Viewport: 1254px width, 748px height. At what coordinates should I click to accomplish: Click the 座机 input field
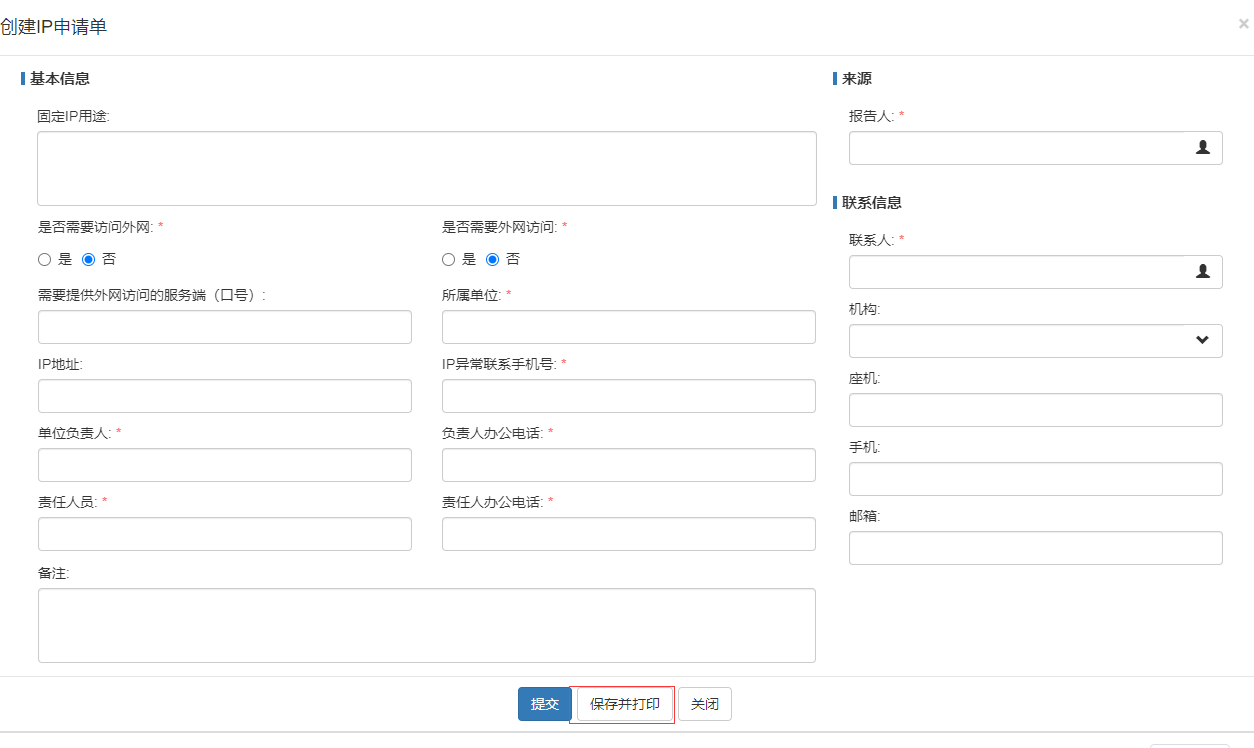pyautogui.click(x=1035, y=410)
